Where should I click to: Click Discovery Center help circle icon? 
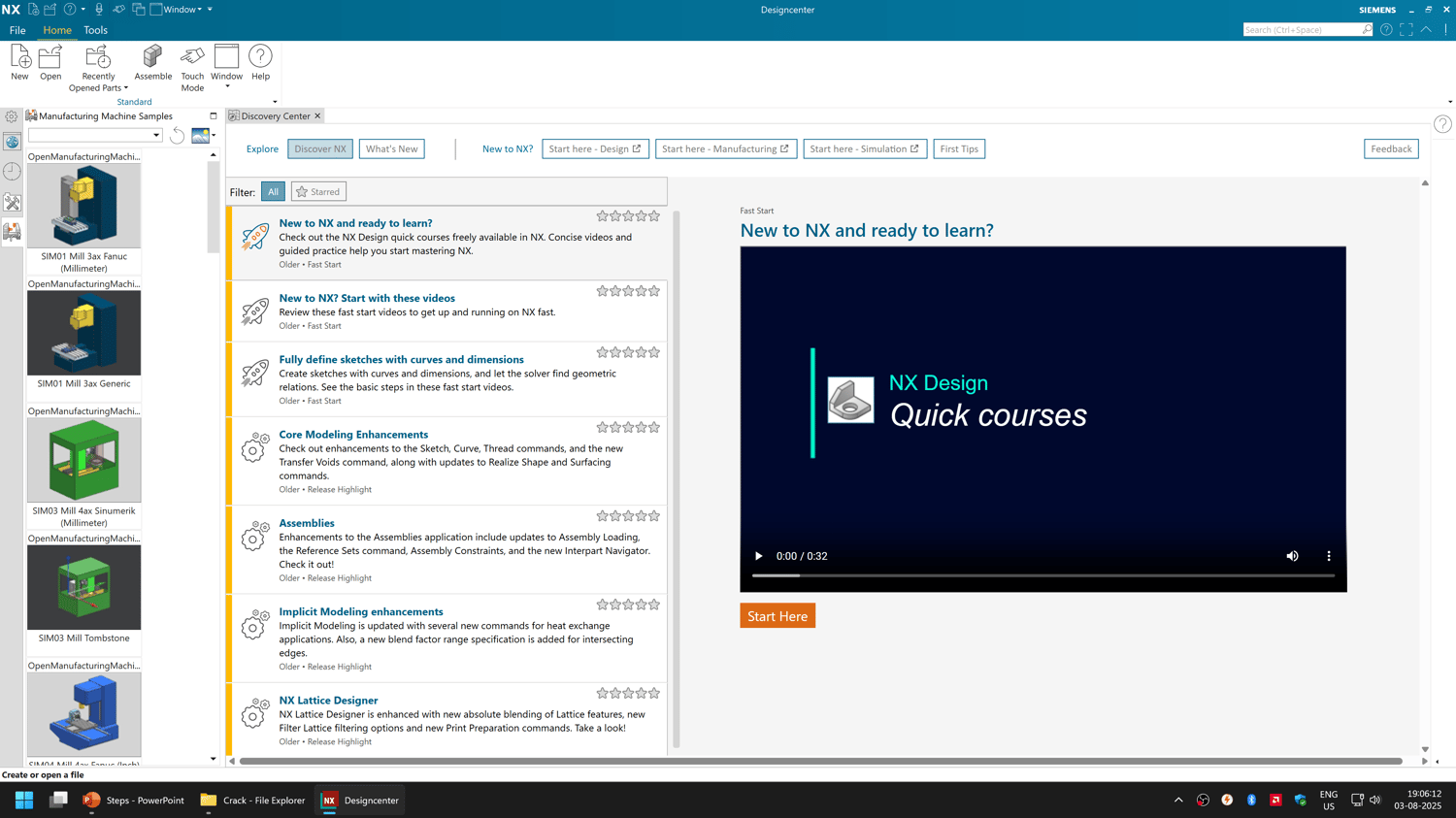(1442, 124)
